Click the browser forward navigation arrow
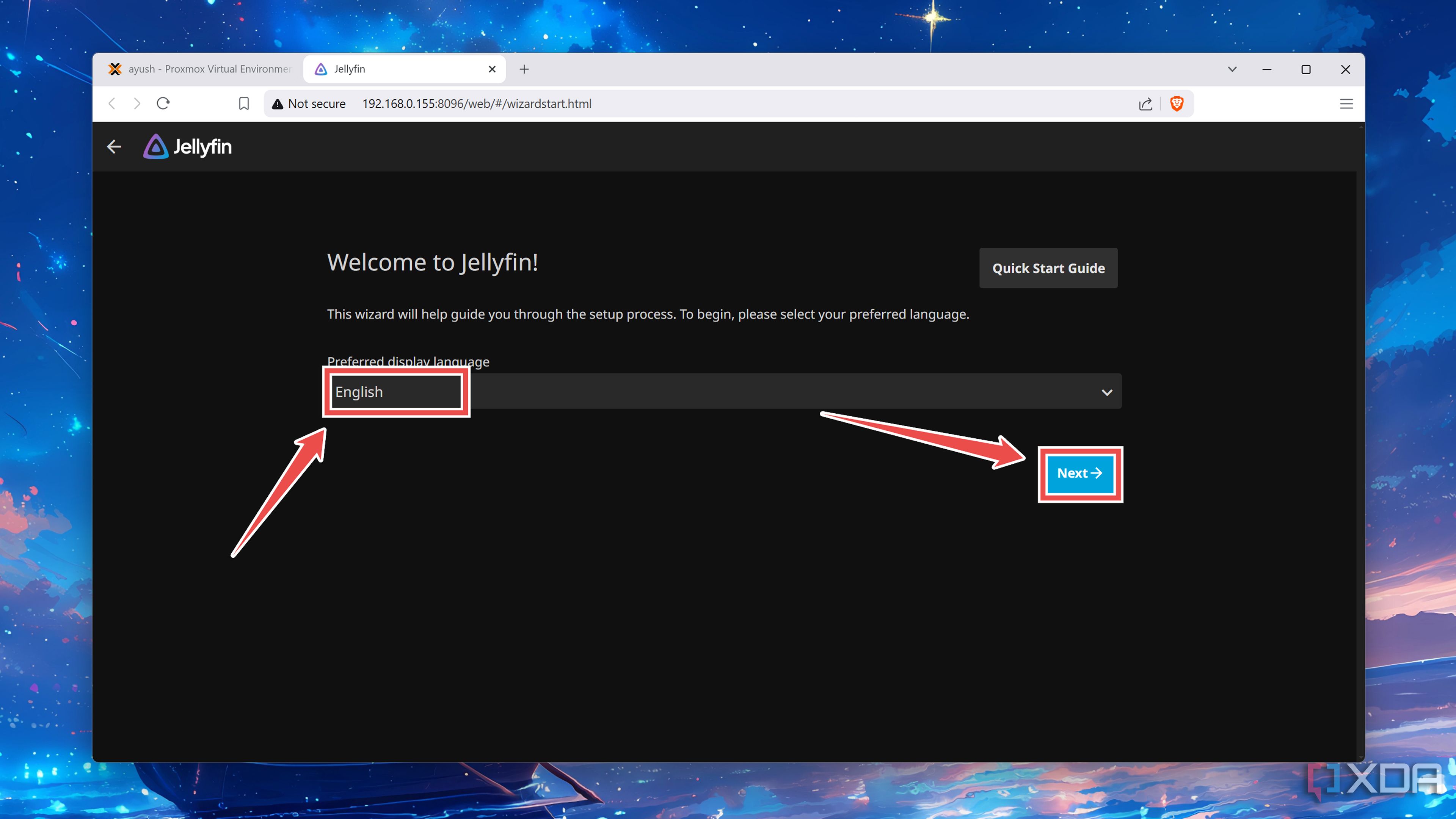This screenshot has height=819, width=1456. click(x=137, y=104)
